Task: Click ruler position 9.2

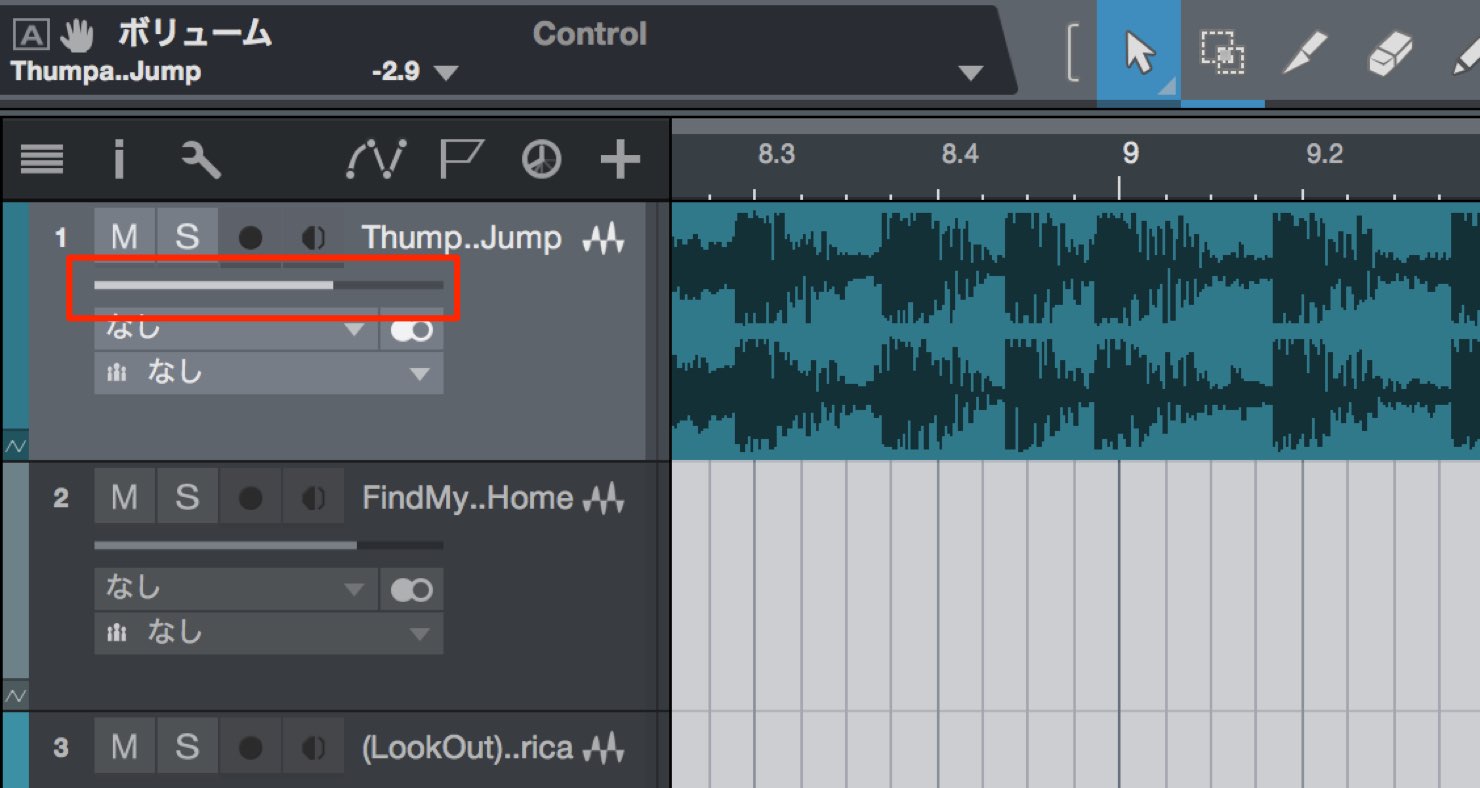Action: click(x=1324, y=154)
